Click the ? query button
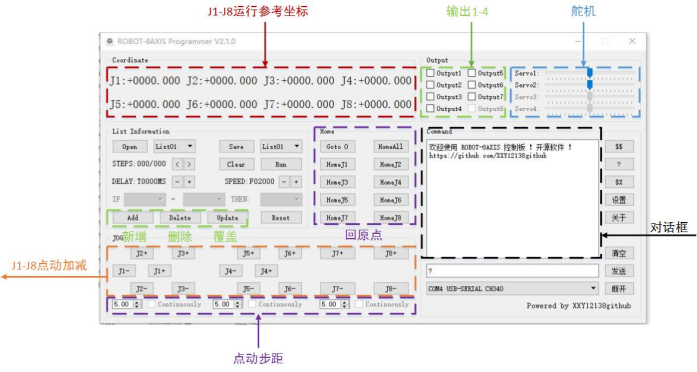 (619, 164)
